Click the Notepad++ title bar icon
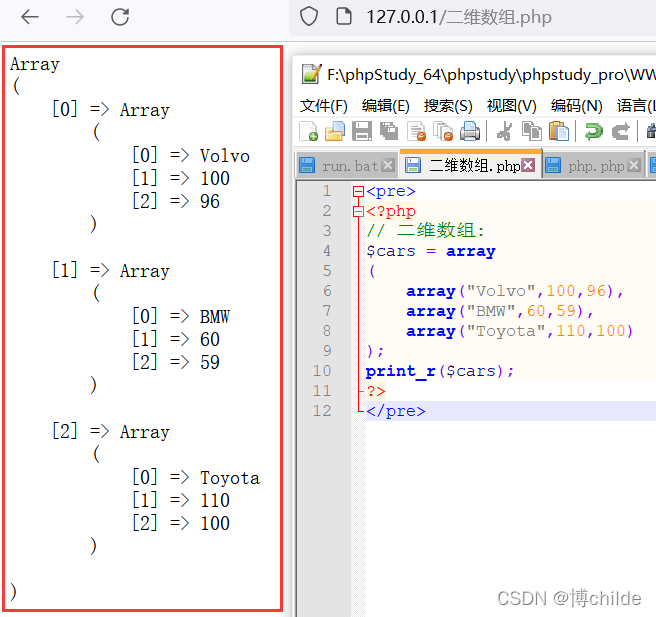Screen dimensions: 656x617 click(311, 74)
